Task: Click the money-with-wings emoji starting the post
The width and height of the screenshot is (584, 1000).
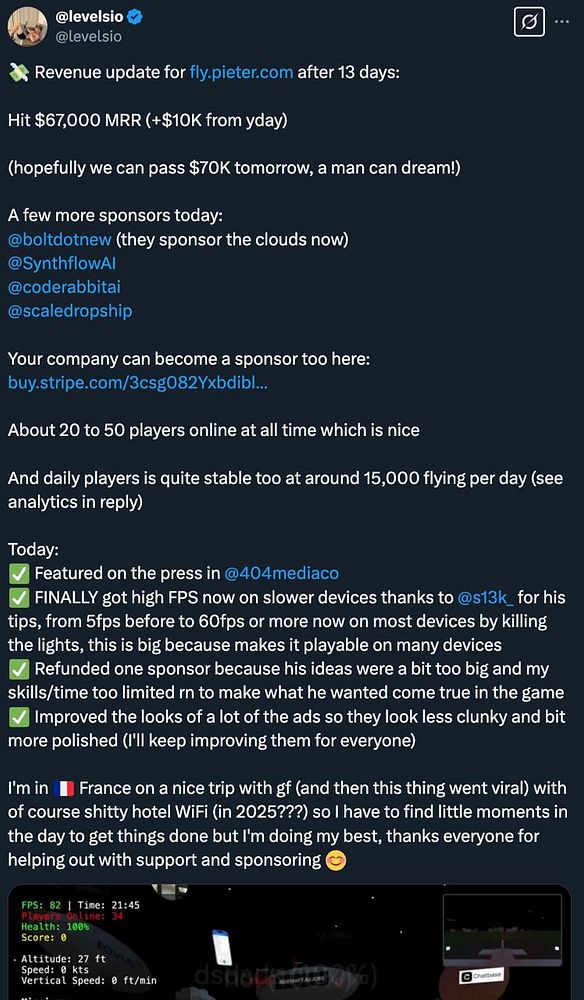Action: click(x=18, y=72)
